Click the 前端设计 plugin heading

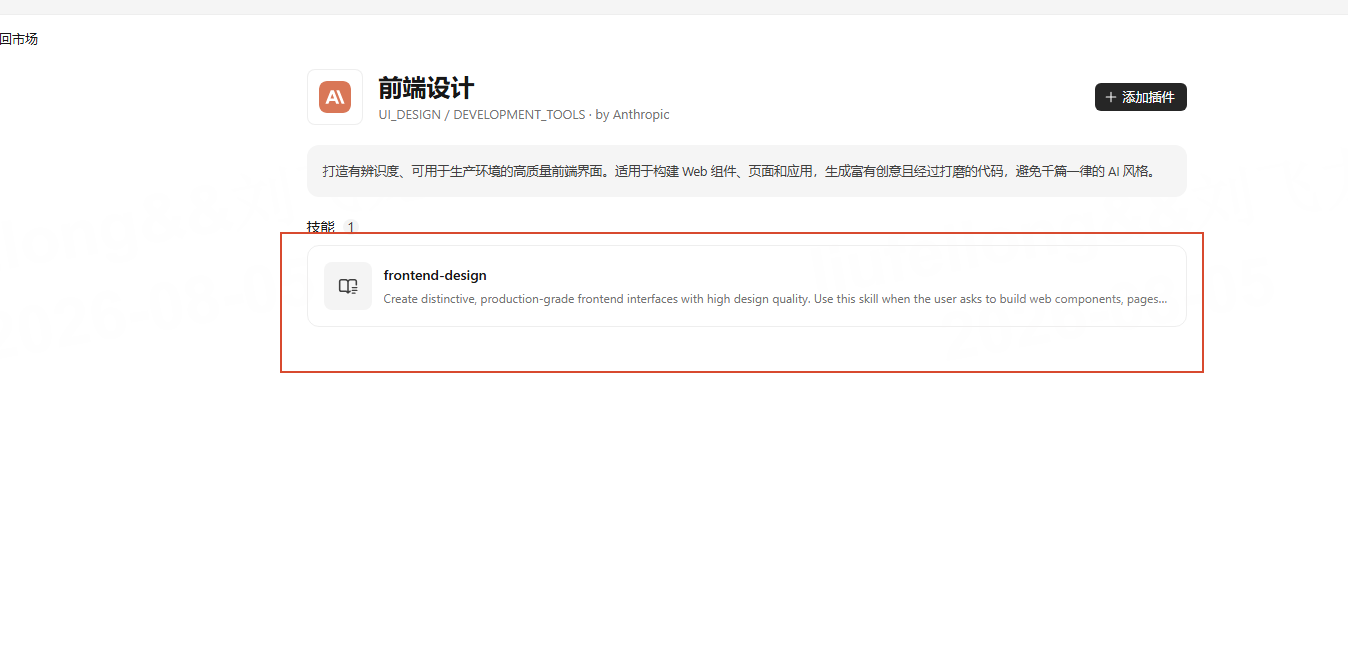[426, 88]
